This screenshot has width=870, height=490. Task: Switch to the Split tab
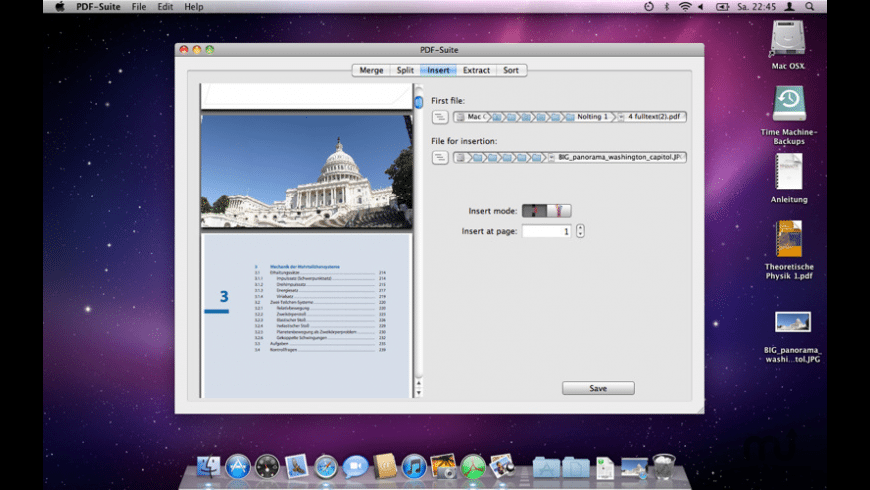pos(404,70)
